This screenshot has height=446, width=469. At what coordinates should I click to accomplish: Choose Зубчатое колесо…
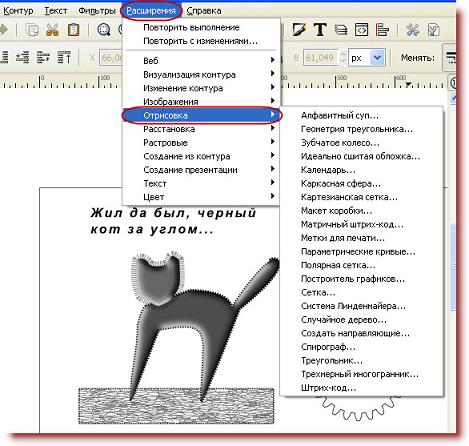tap(362, 143)
